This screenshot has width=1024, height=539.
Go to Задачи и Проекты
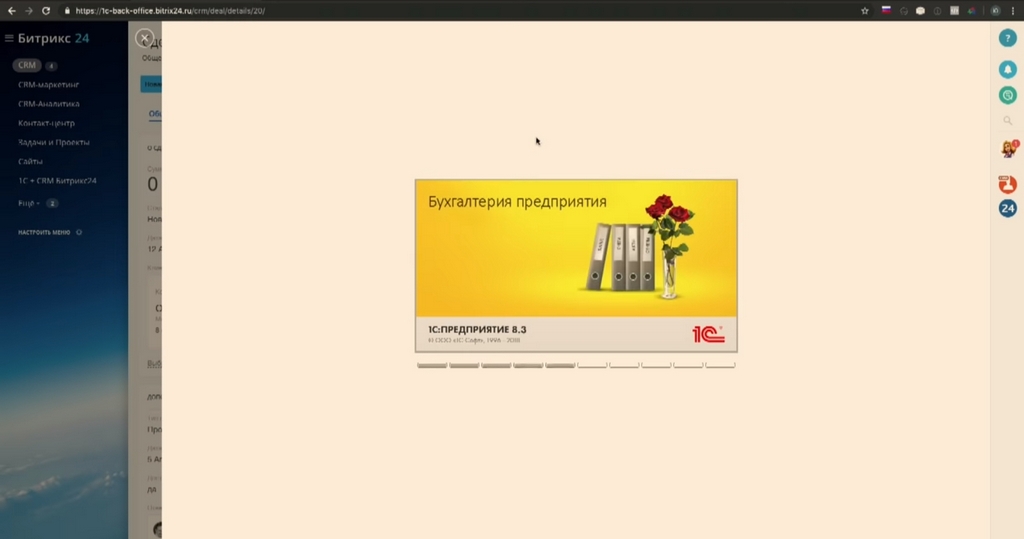[x=54, y=142]
